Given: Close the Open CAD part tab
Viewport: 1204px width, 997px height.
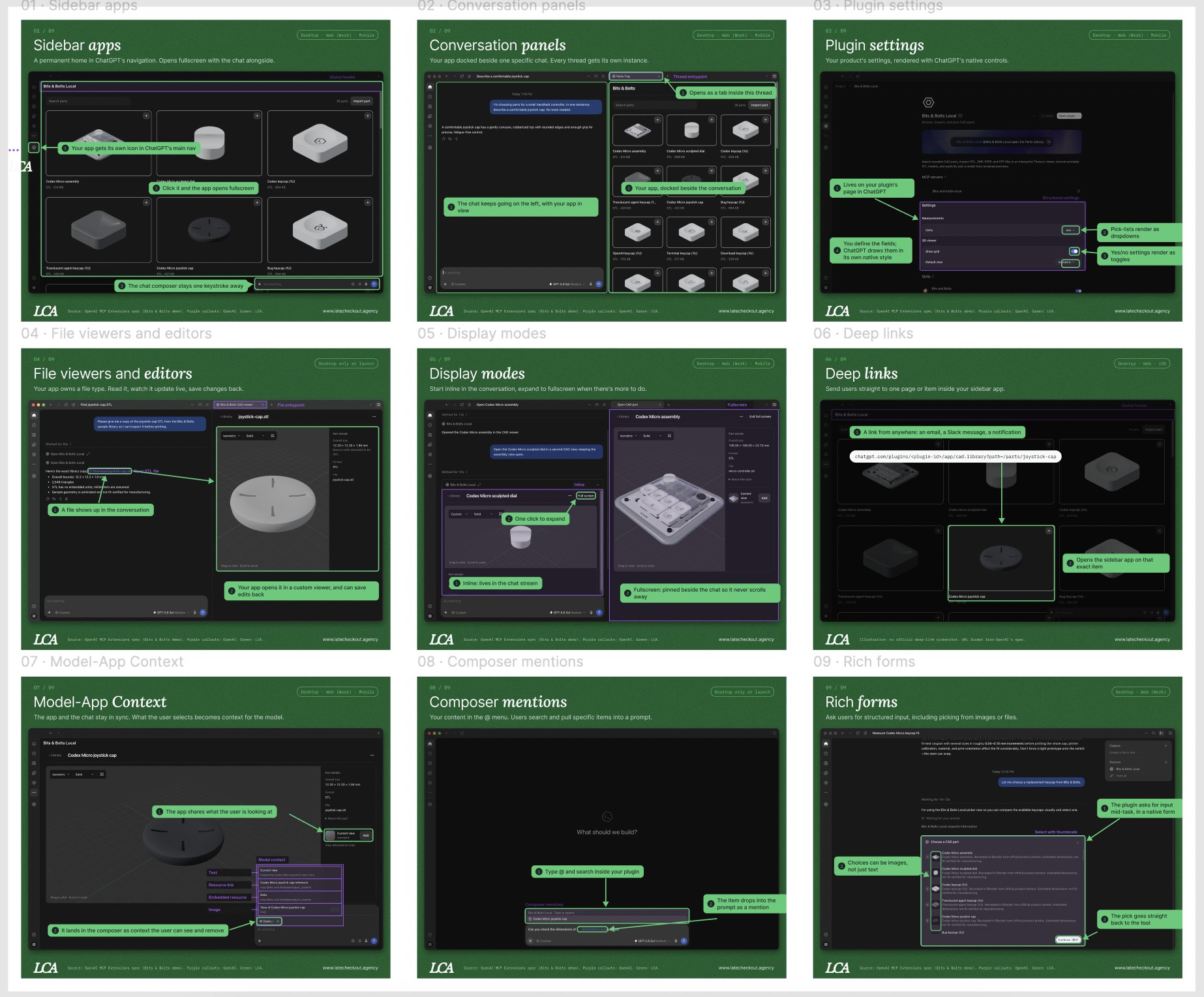Looking at the screenshot, I should pyautogui.click(x=660, y=405).
